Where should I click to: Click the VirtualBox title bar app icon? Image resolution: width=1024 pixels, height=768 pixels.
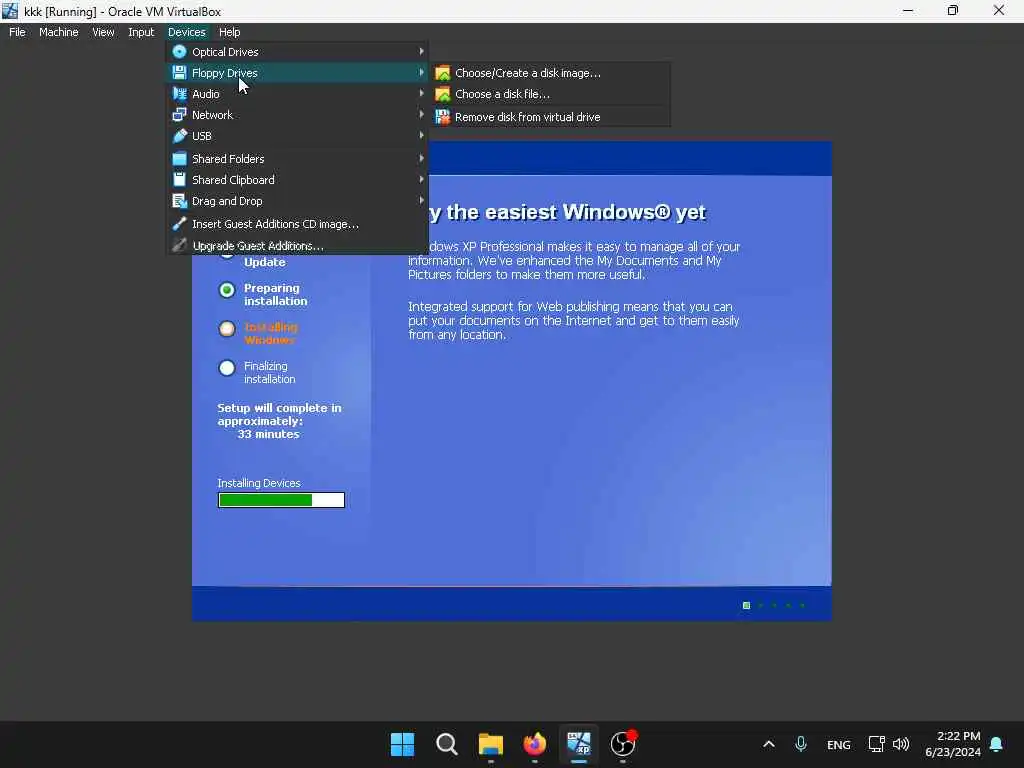coord(10,11)
